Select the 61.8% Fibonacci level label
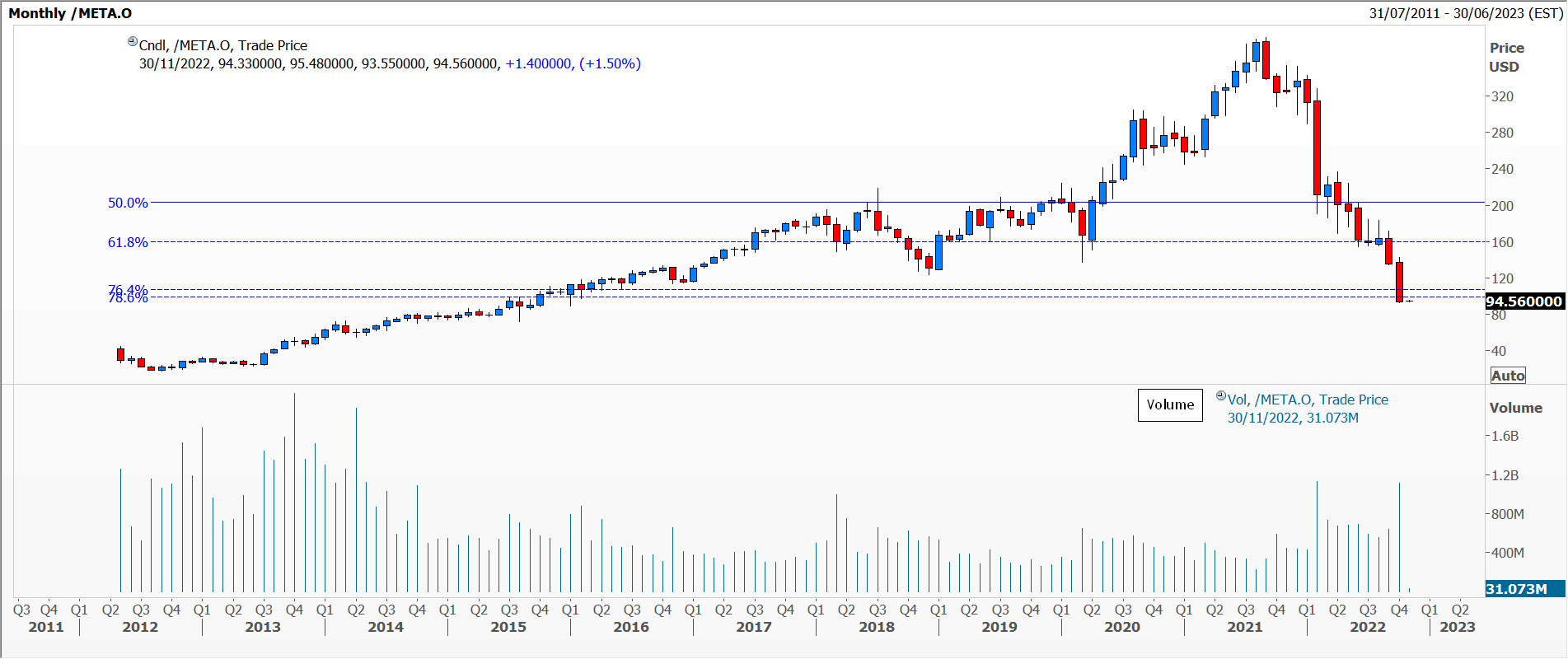The height and width of the screenshot is (659, 1568). click(x=128, y=242)
